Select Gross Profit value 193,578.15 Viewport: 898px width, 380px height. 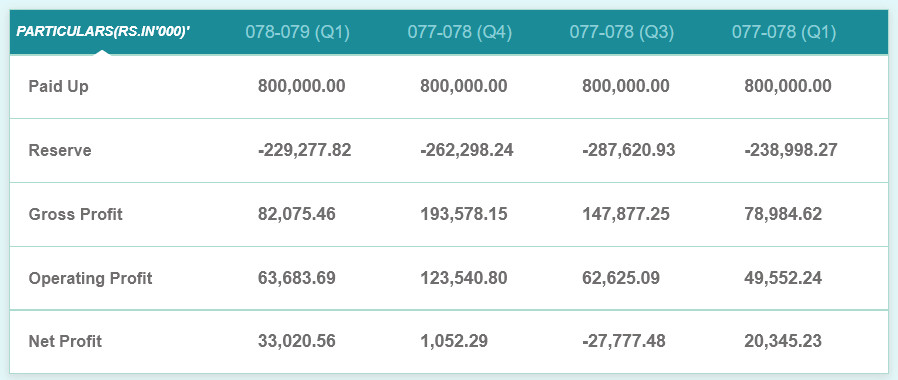pos(464,215)
